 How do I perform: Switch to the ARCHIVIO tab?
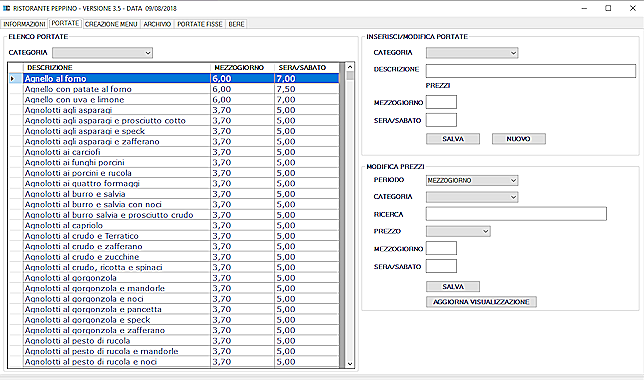[157, 24]
